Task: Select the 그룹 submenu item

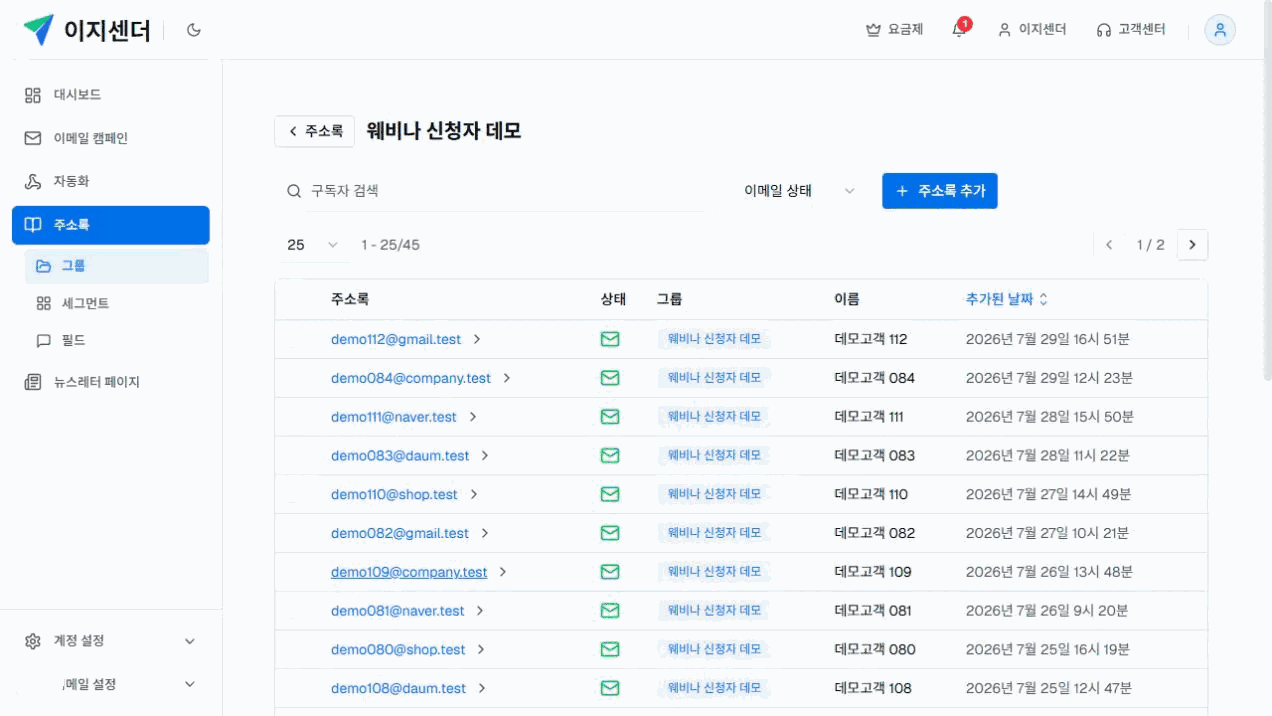Action: [116, 266]
